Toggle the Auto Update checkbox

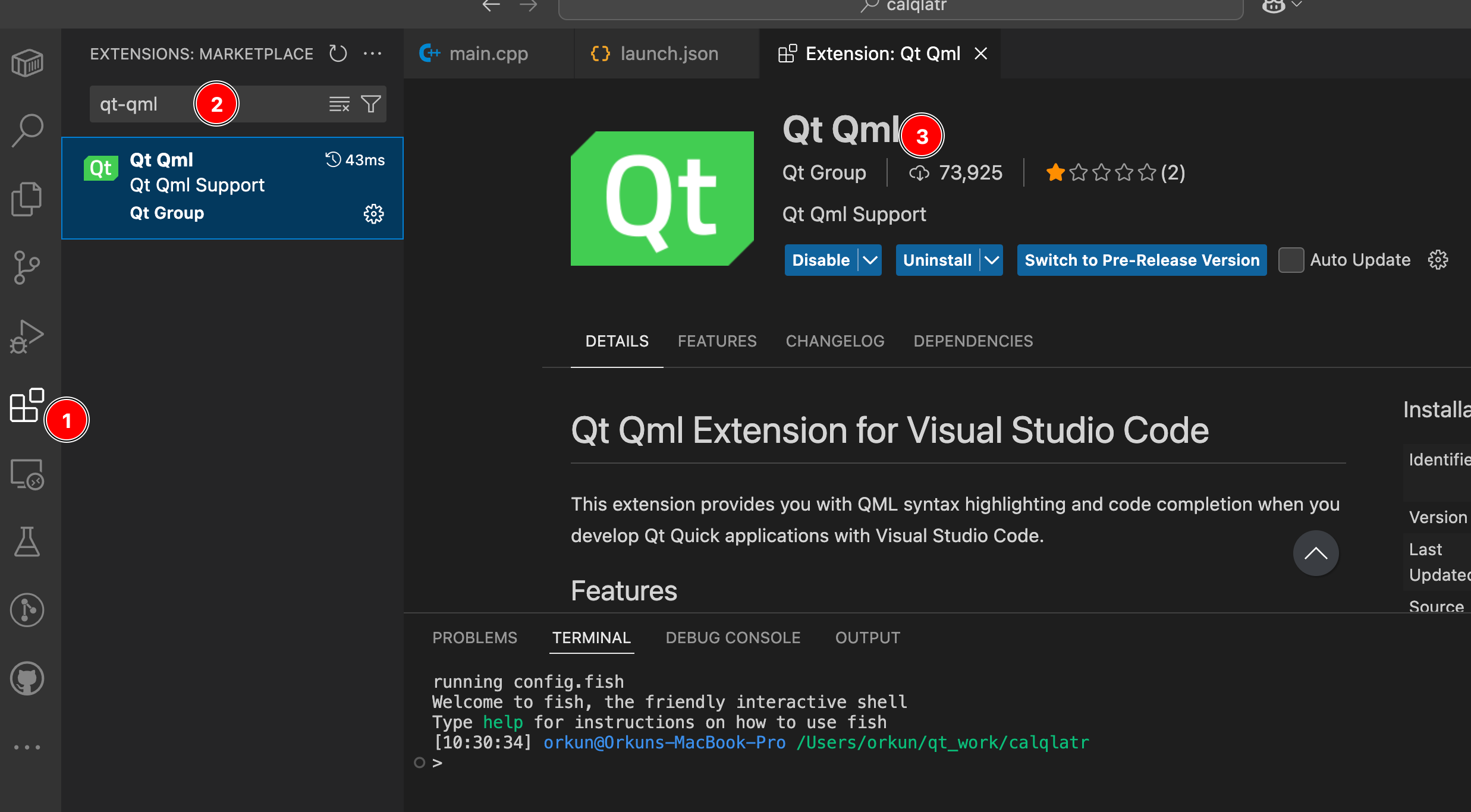[x=1291, y=260]
